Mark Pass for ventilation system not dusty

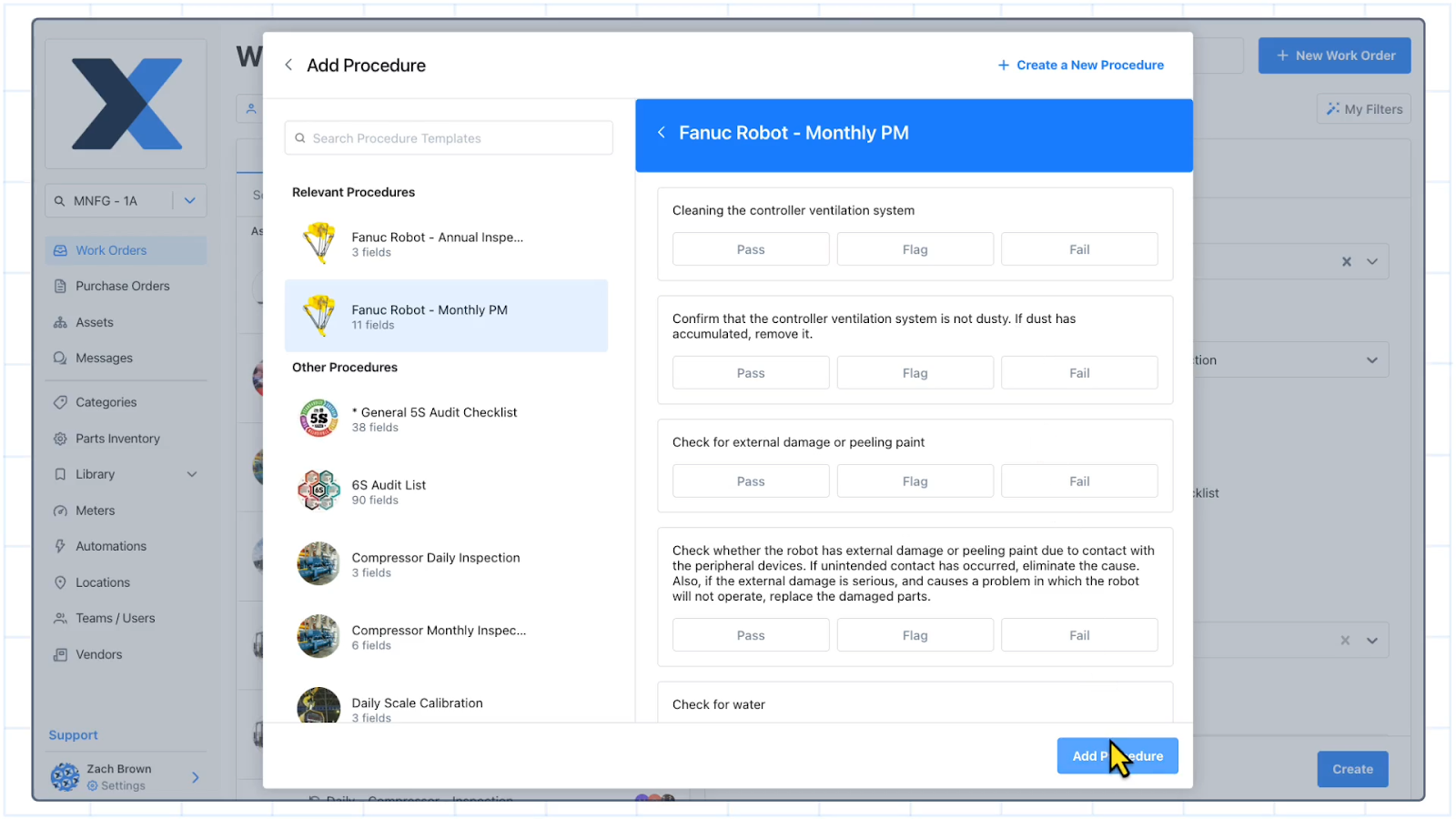751,373
